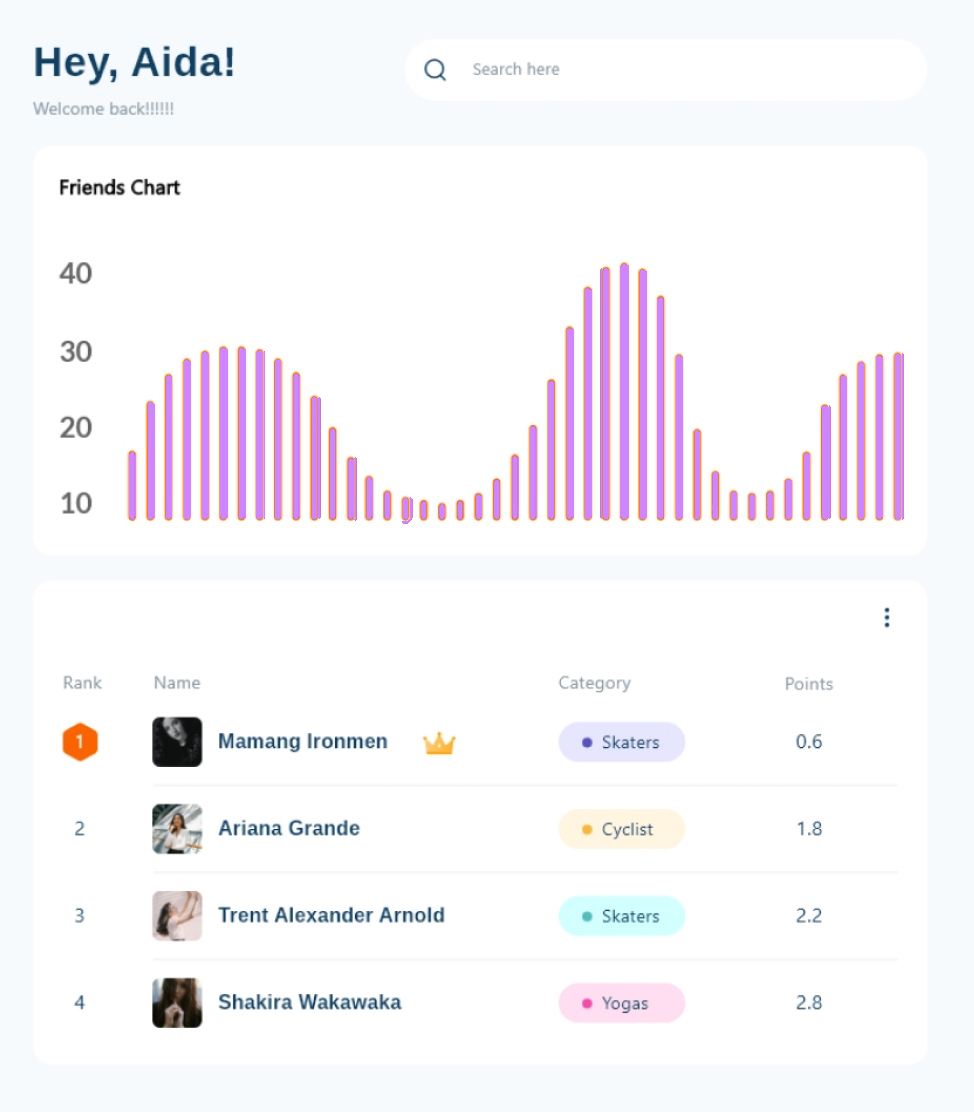The width and height of the screenshot is (974, 1112).
Task: Click the purple Skaters tag for Mamang
Action: tap(621, 742)
